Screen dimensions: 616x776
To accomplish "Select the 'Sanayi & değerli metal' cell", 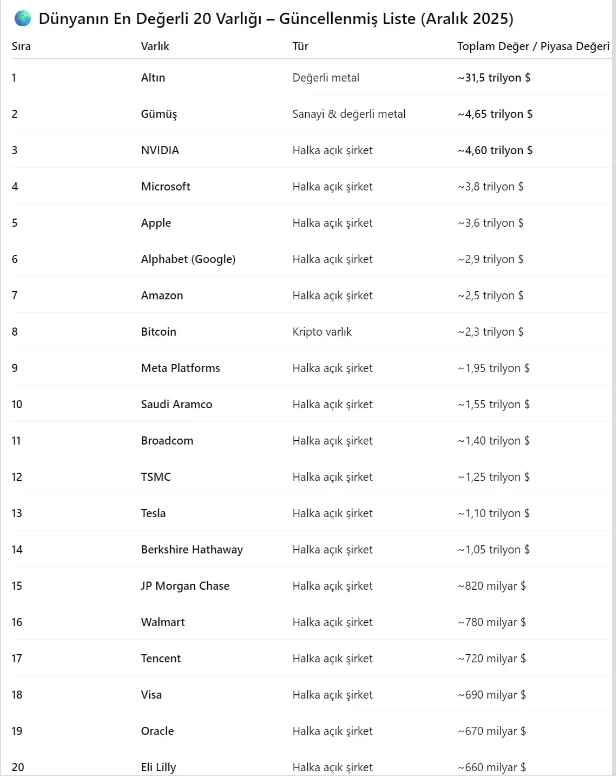I will click(349, 114).
